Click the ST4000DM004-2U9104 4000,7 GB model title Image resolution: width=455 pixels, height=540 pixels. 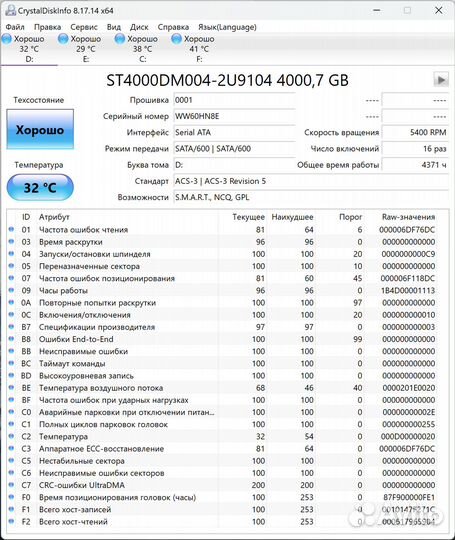(227, 80)
